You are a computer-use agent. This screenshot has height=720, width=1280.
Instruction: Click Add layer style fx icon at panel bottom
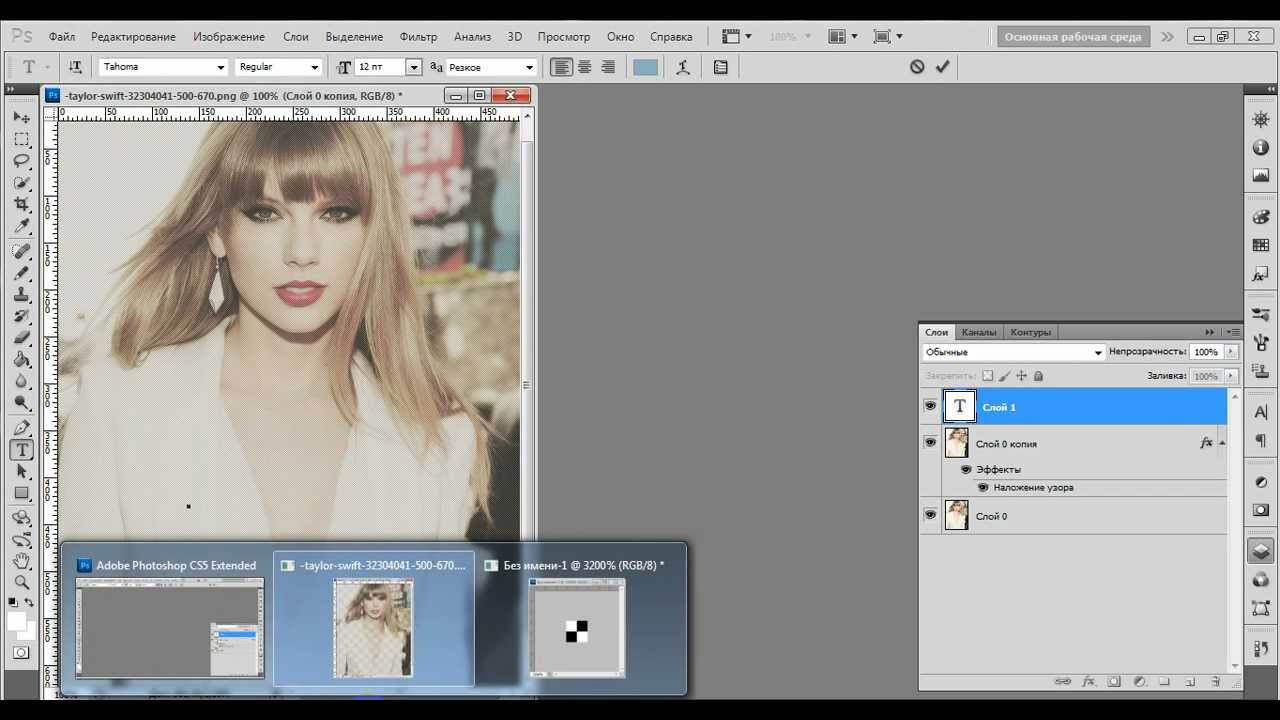pos(1089,681)
